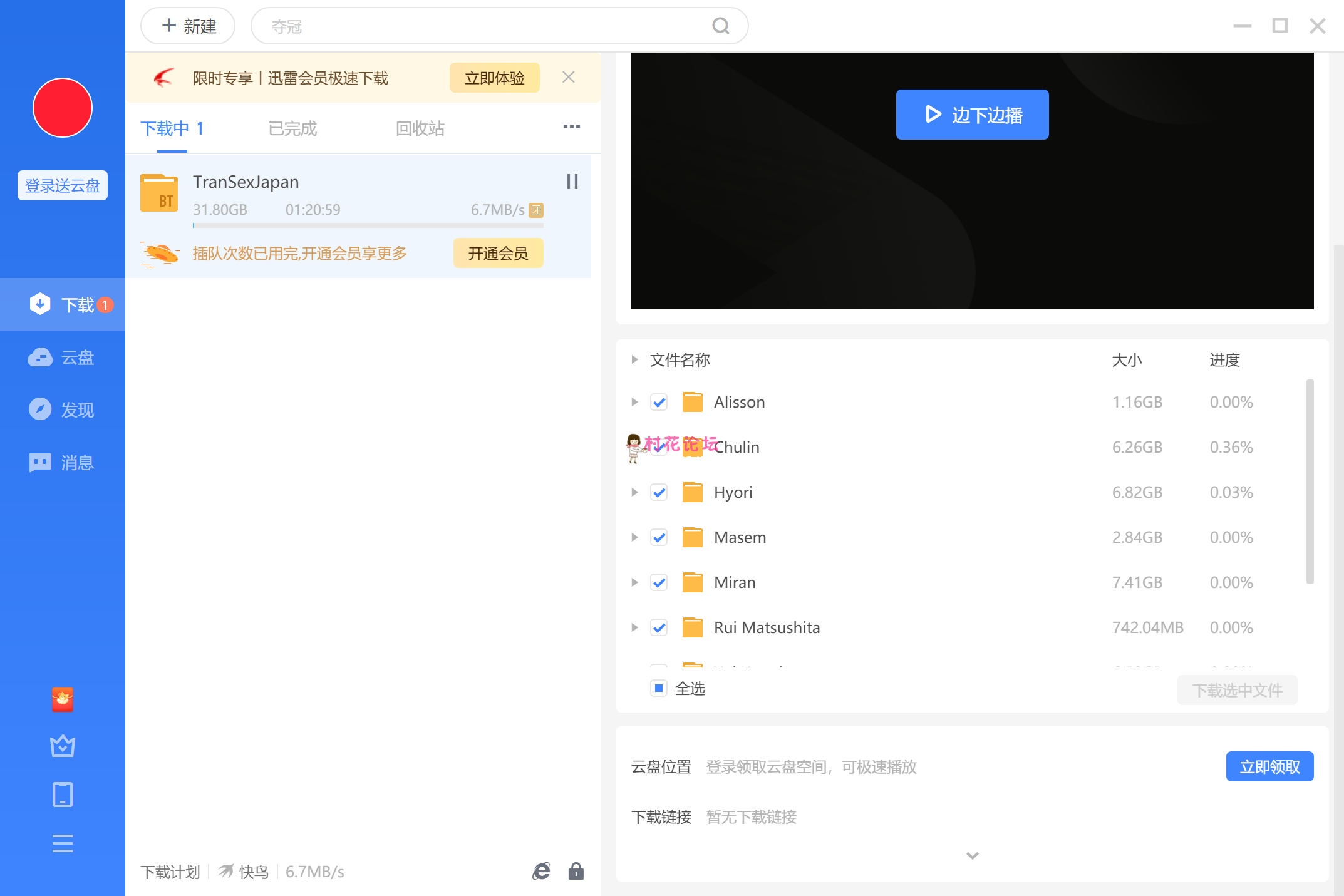Image resolution: width=1344 pixels, height=896 pixels.
Task: Click the 新建 new task button
Action: 188,26
